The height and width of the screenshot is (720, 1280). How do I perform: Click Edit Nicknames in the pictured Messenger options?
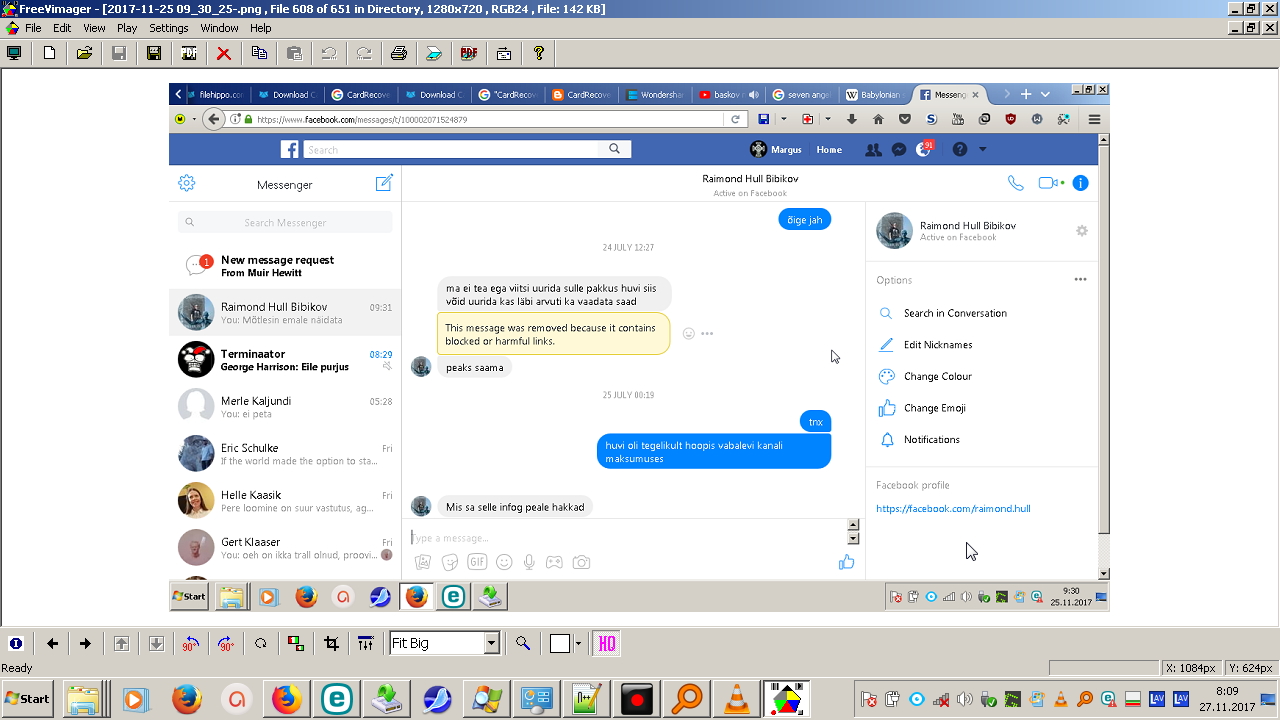tap(938, 345)
